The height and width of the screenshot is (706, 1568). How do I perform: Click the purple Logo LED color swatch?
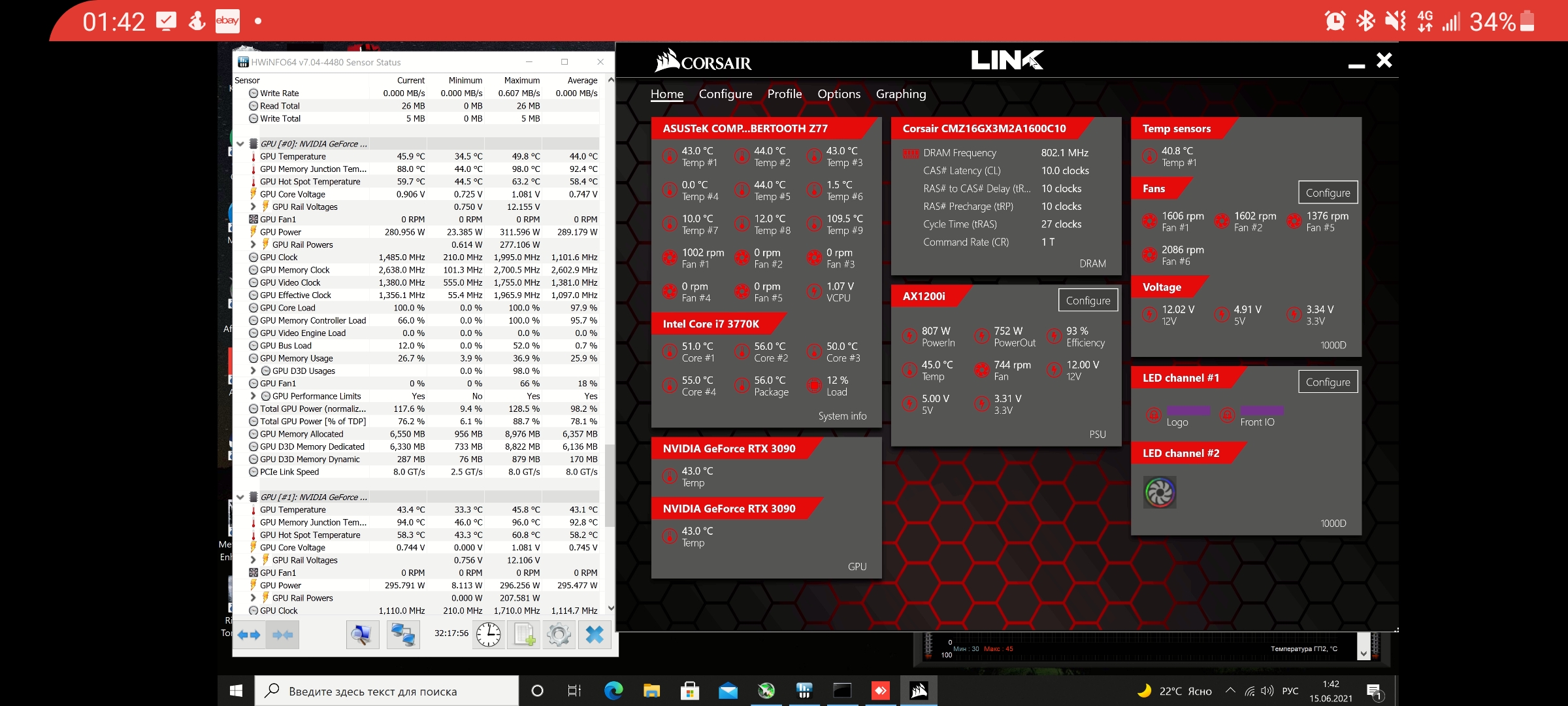[x=1188, y=411]
